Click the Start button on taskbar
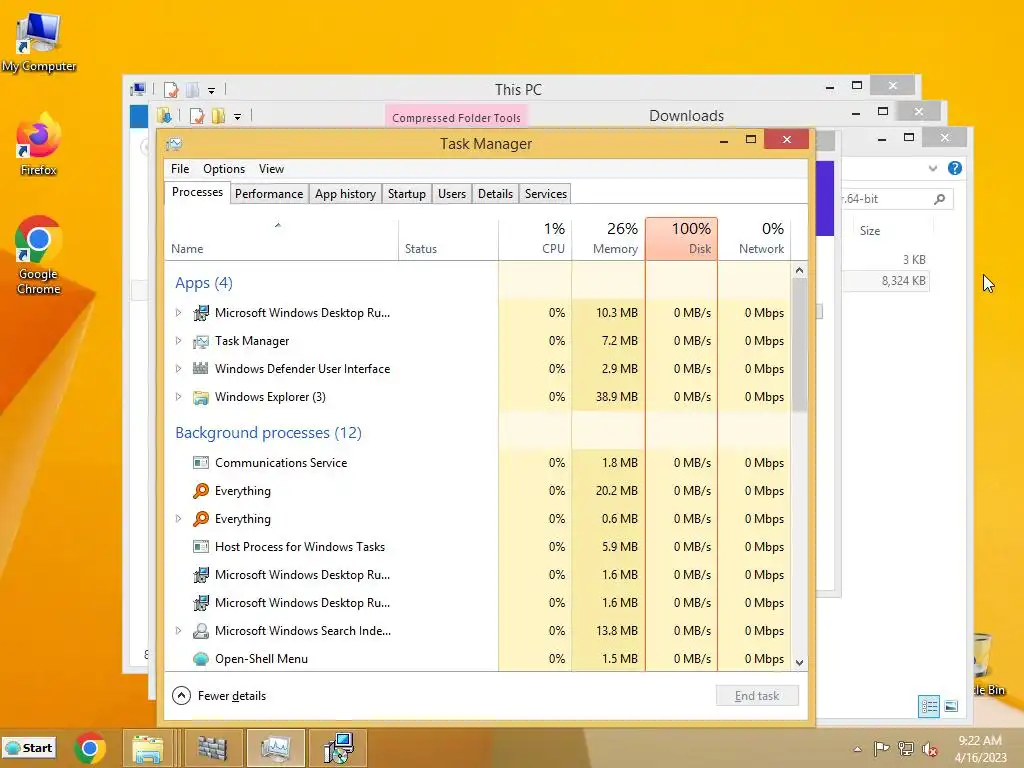1024x768 pixels. tap(29, 748)
